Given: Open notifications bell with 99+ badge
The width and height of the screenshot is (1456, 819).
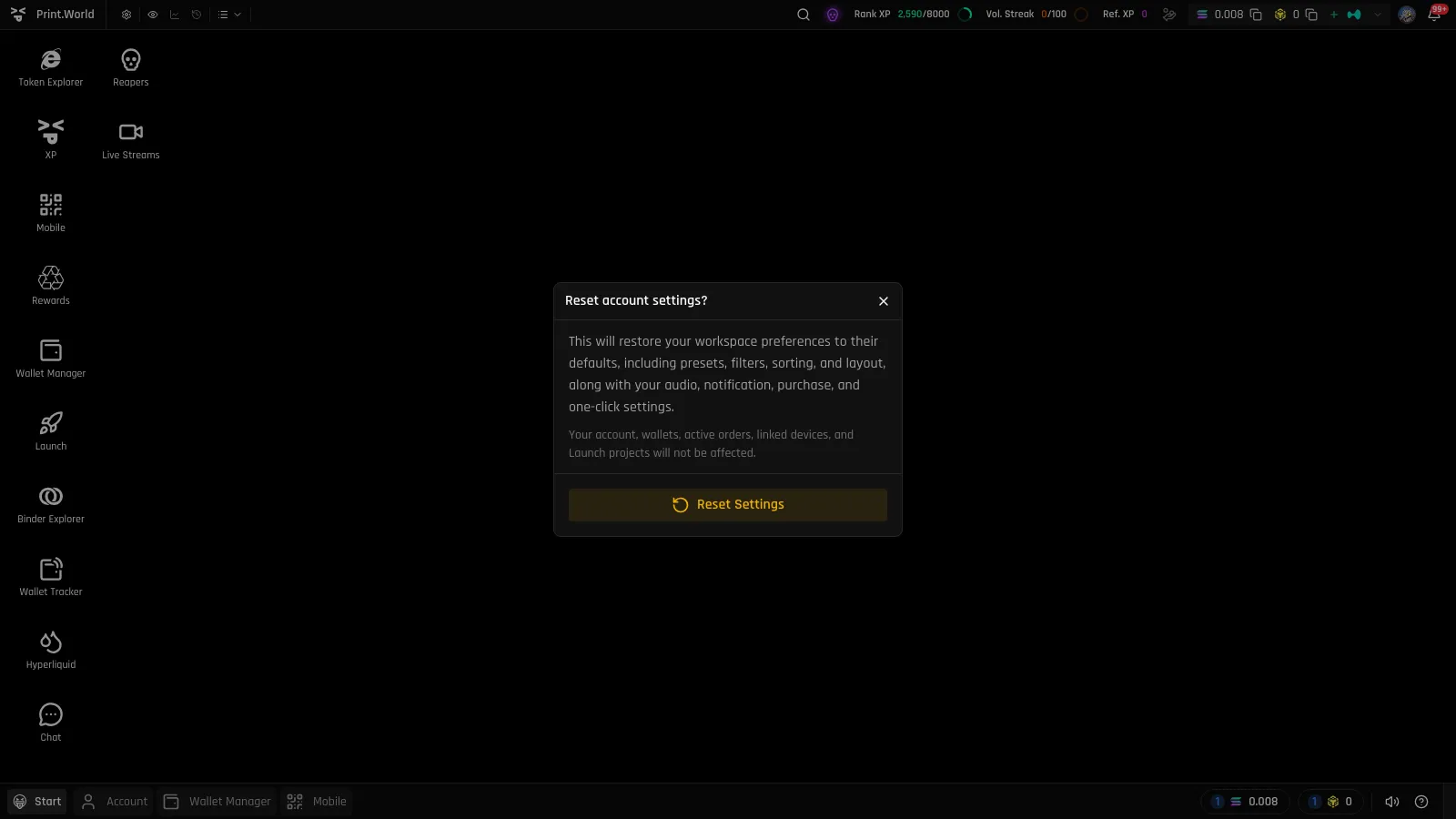Looking at the screenshot, I should tap(1435, 14).
